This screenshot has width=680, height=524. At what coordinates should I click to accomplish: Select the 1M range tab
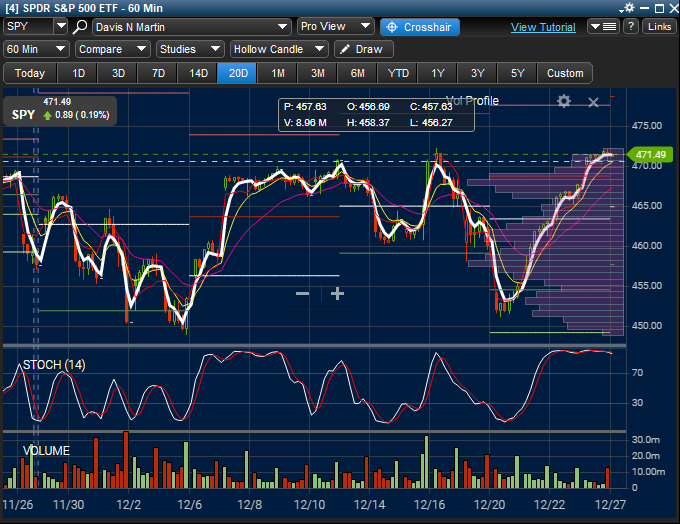278,73
